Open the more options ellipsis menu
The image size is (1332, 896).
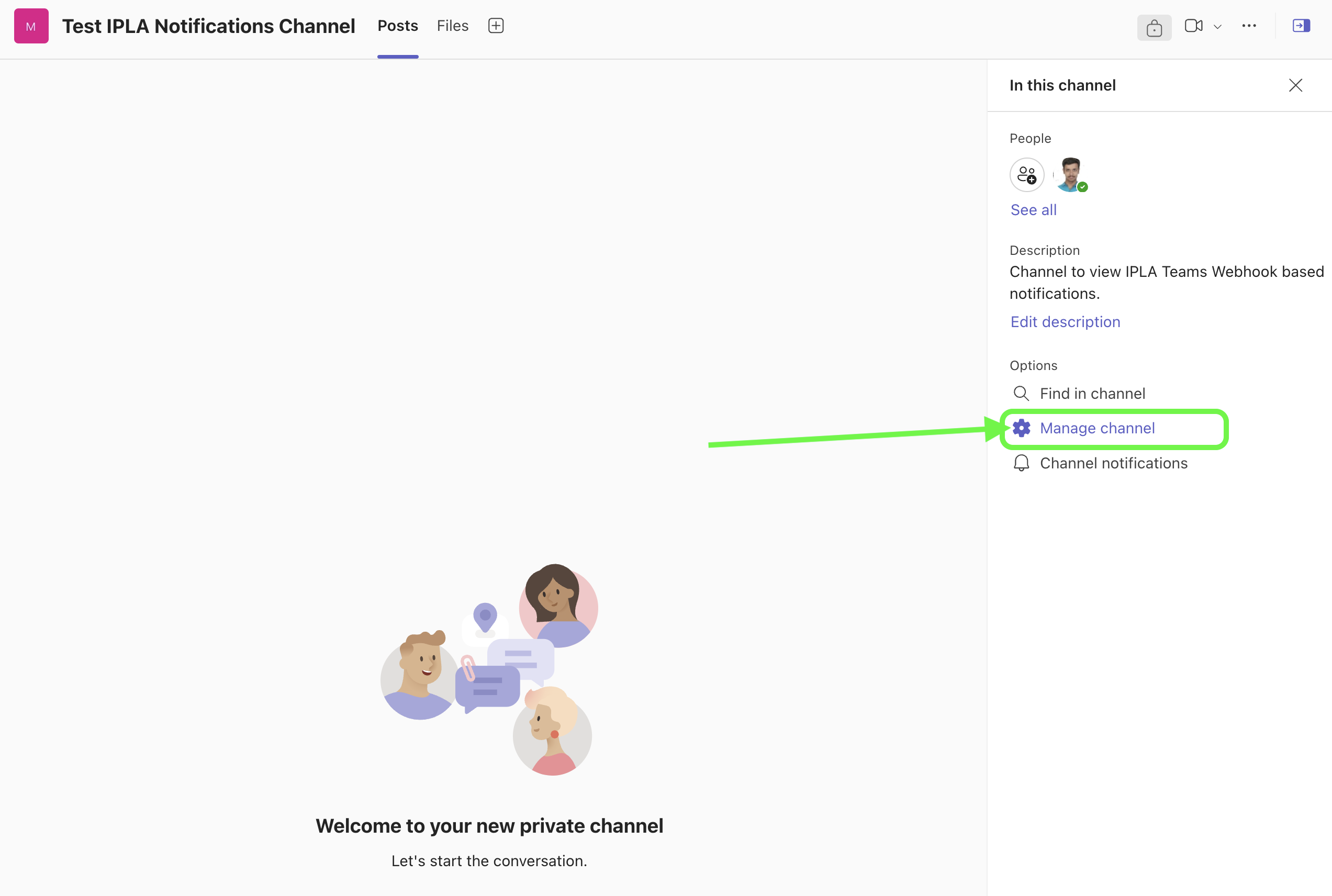click(x=1249, y=26)
